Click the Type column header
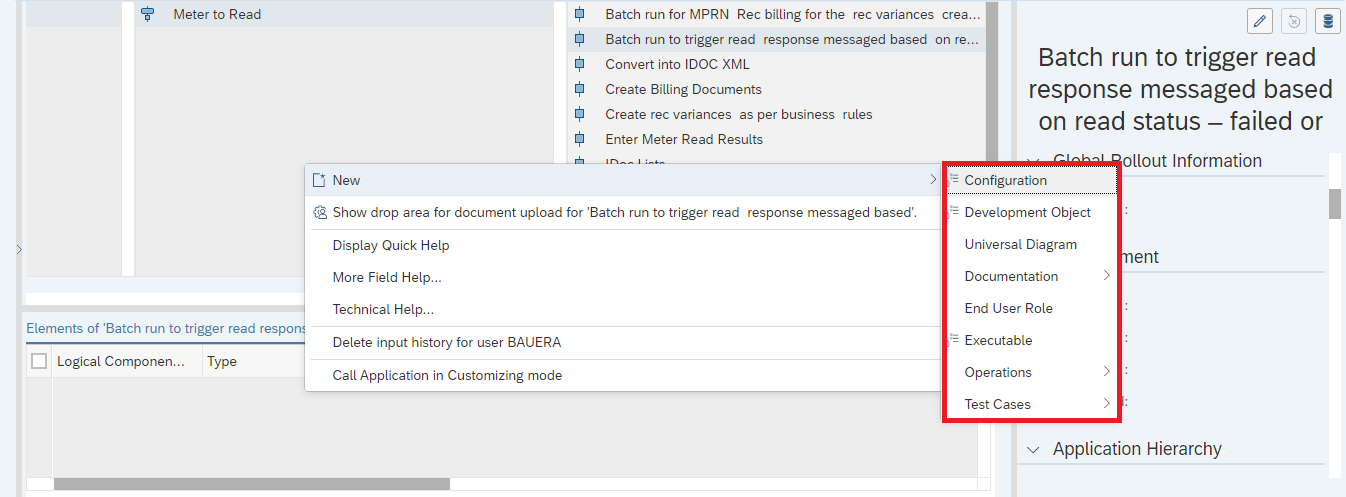1346x497 pixels. click(x=222, y=361)
